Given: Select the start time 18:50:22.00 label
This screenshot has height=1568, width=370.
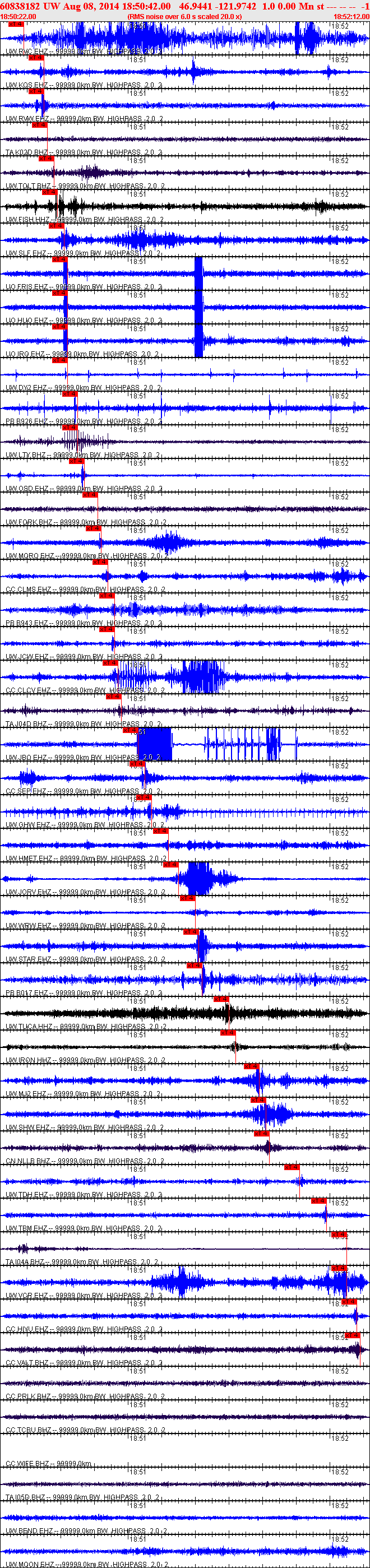Looking at the screenshot, I should (18, 16).
